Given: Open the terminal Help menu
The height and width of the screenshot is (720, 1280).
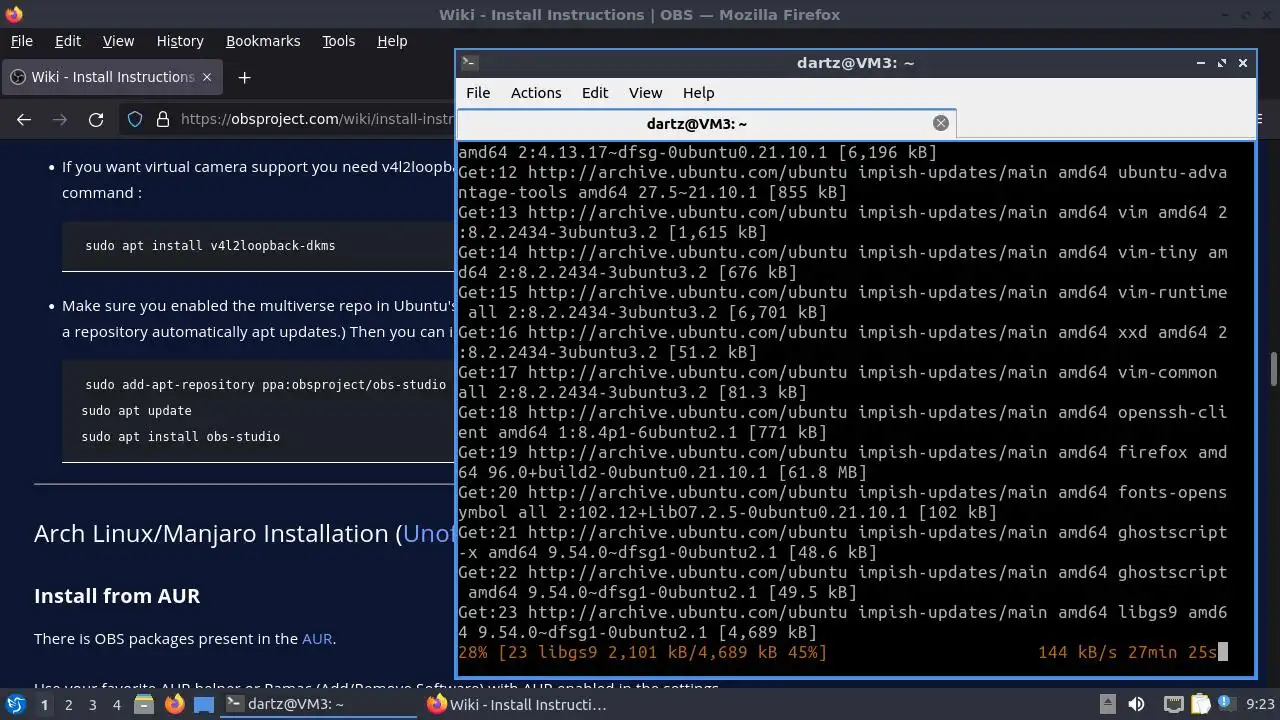Looking at the screenshot, I should pyautogui.click(x=698, y=92).
